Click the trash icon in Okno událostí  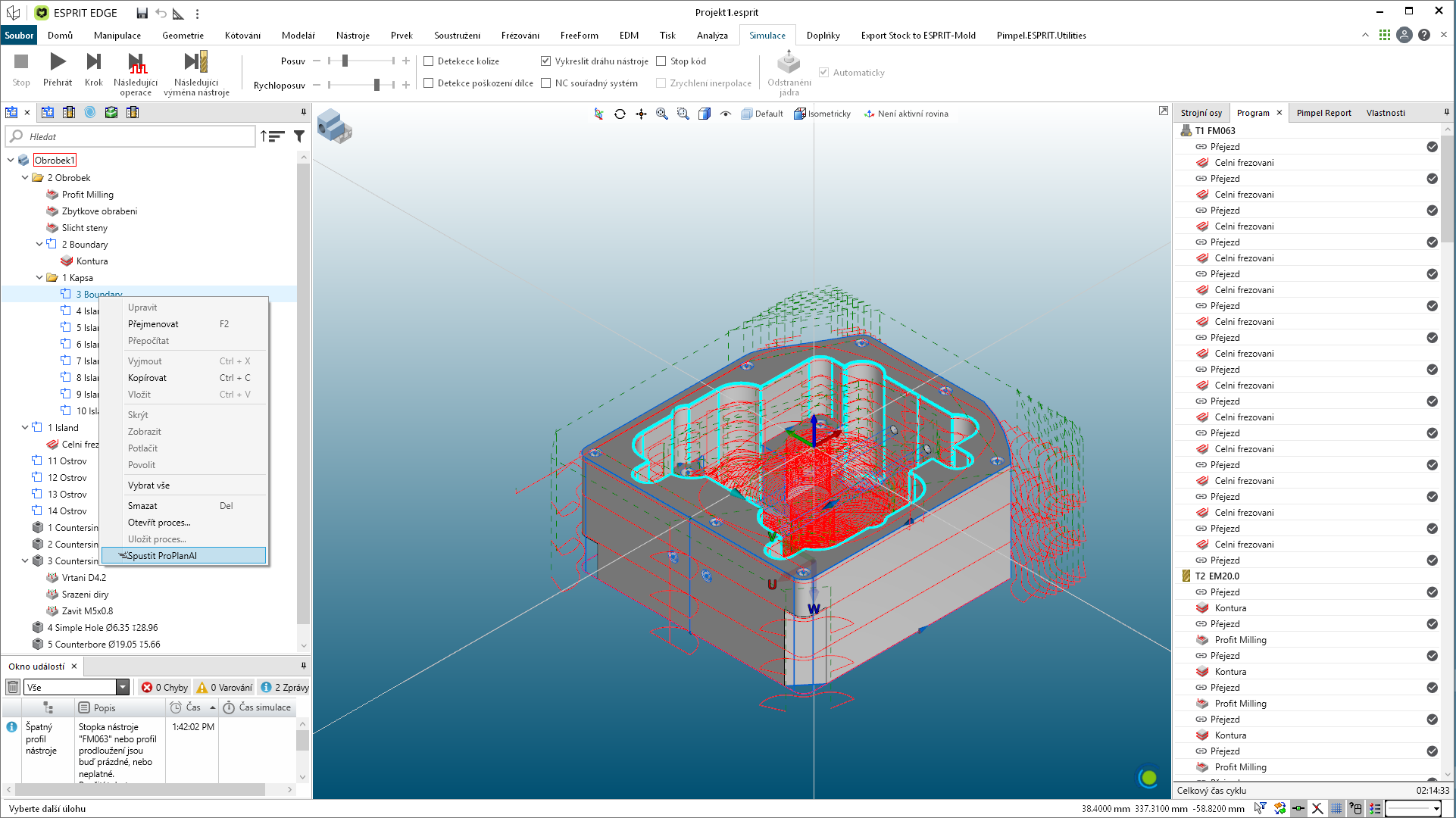[x=13, y=687]
